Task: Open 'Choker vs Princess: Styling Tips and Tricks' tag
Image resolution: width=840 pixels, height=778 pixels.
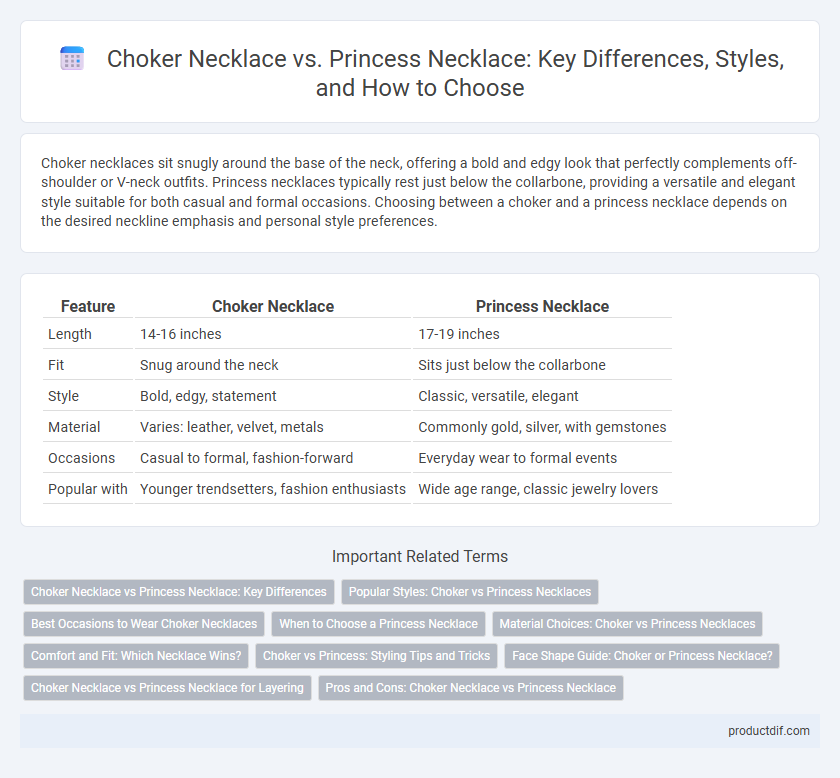Action: point(377,656)
